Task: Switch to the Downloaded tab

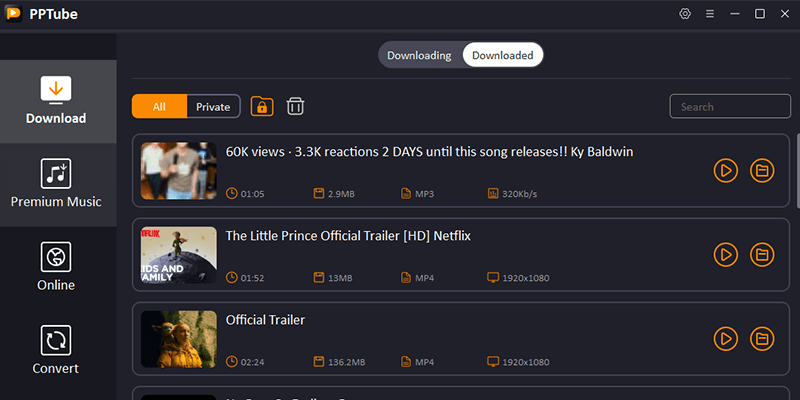Action: (502, 55)
